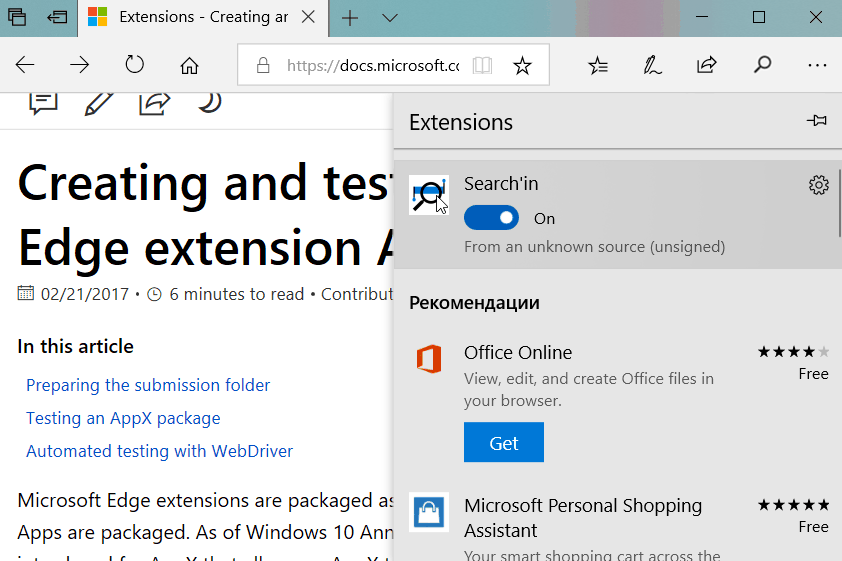Open Microsoft Personal Shopping Assistant details

(583, 518)
